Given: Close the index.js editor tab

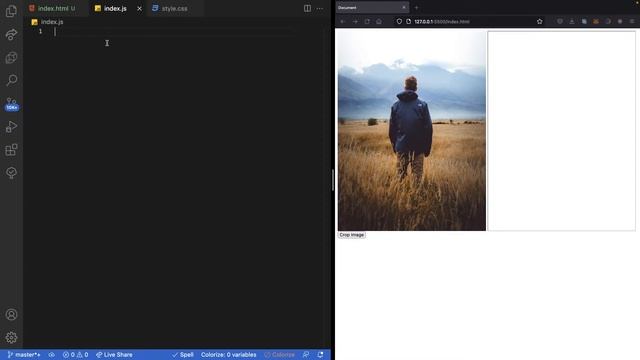Looking at the screenshot, I should pos(139,8).
